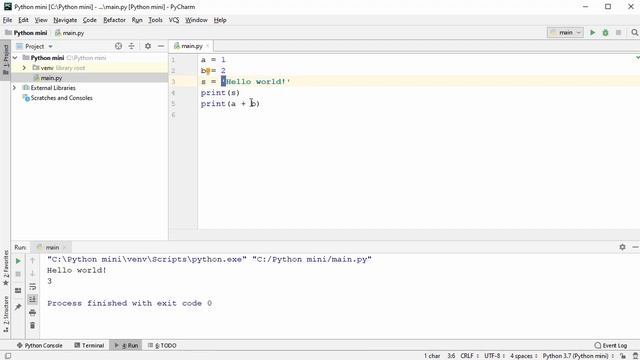Open the File menu
Viewport: 640px width, 360px height.
pos(7,20)
